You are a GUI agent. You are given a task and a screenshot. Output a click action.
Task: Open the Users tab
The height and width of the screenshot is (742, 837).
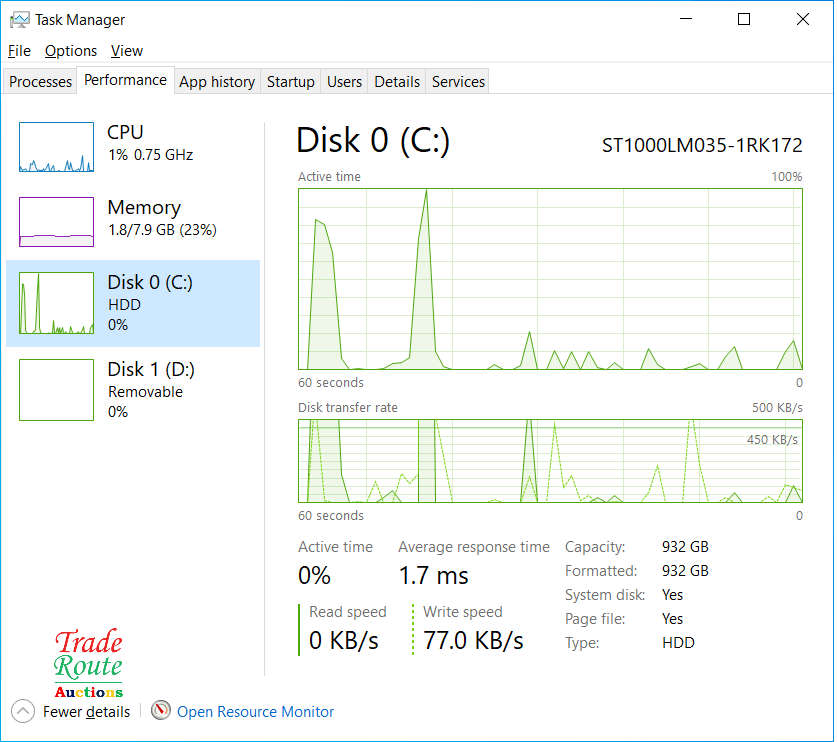pos(344,82)
